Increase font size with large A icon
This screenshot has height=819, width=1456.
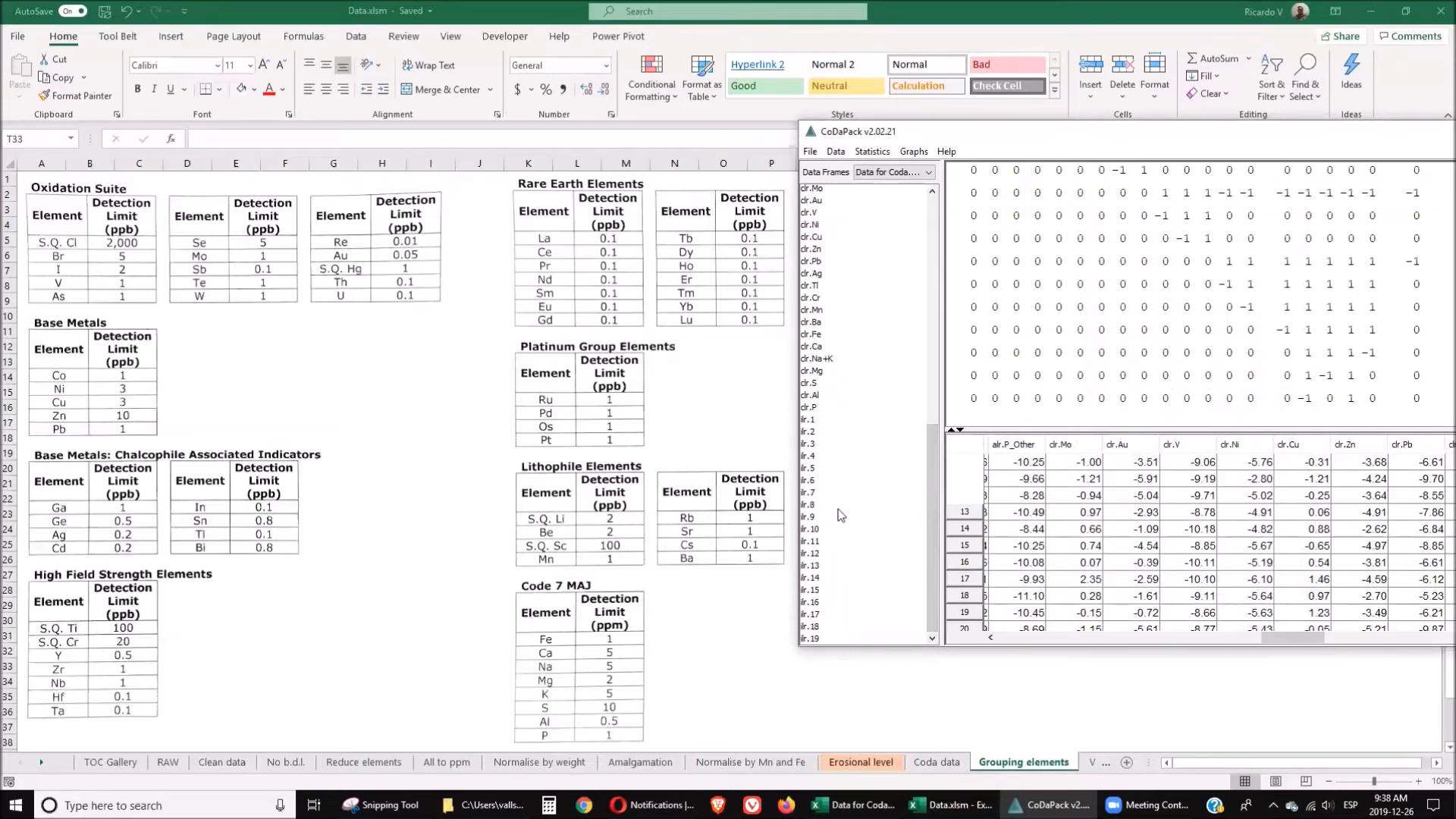tap(263, 65)
